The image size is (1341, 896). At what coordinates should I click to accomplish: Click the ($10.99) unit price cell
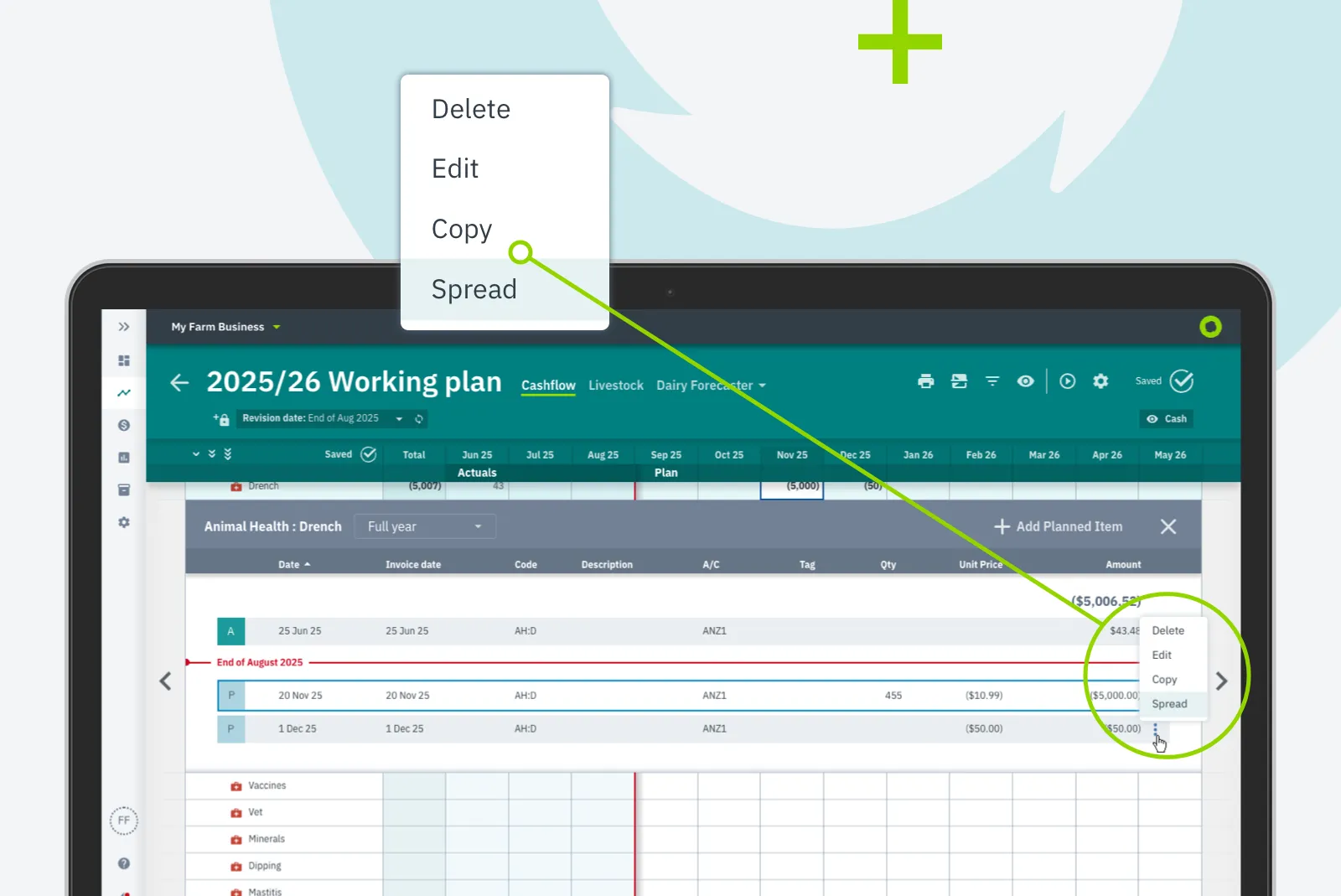pyautogui.click(x=984, y=696)
